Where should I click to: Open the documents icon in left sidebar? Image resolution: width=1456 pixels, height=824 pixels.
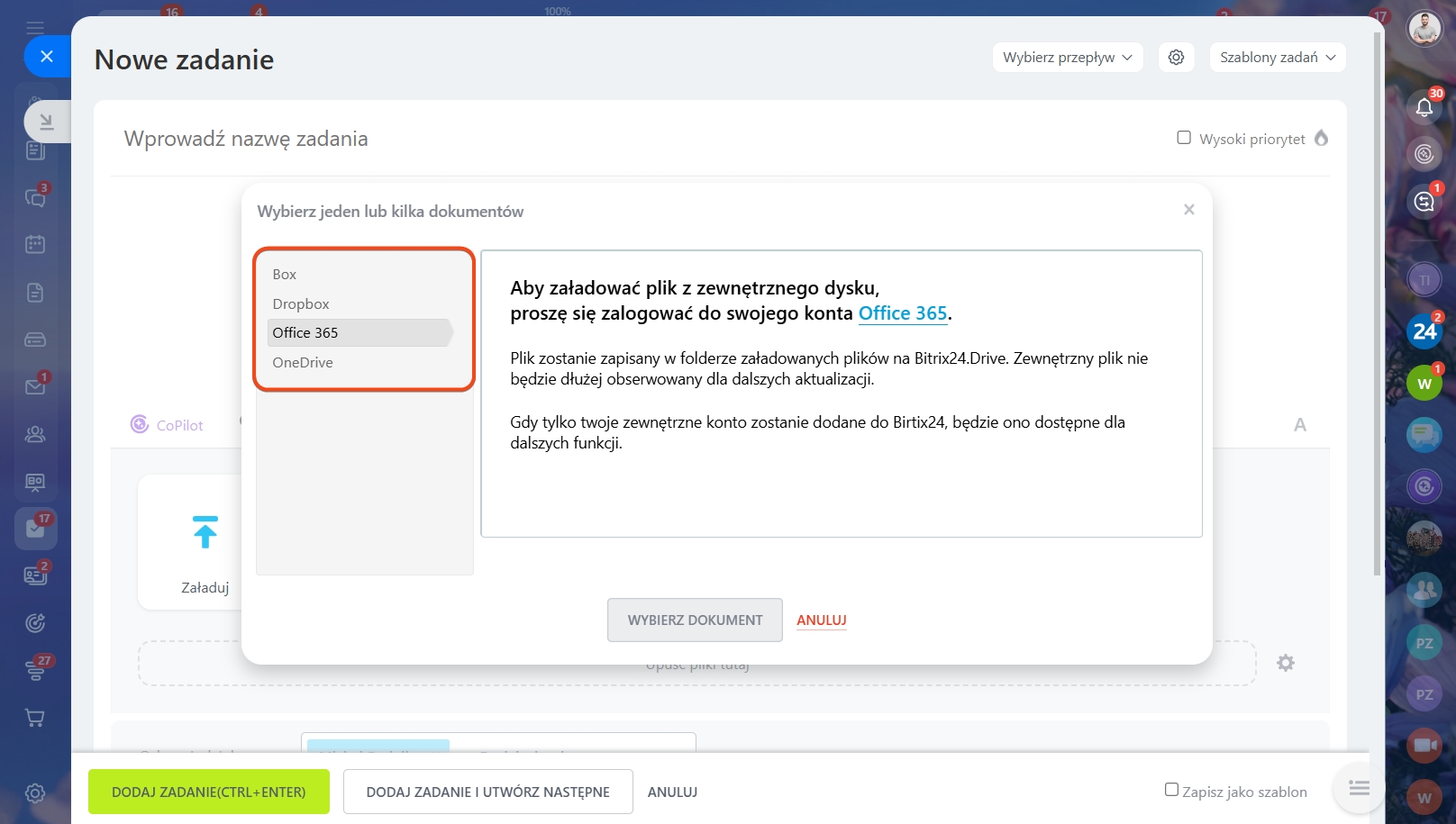(35, 292)
